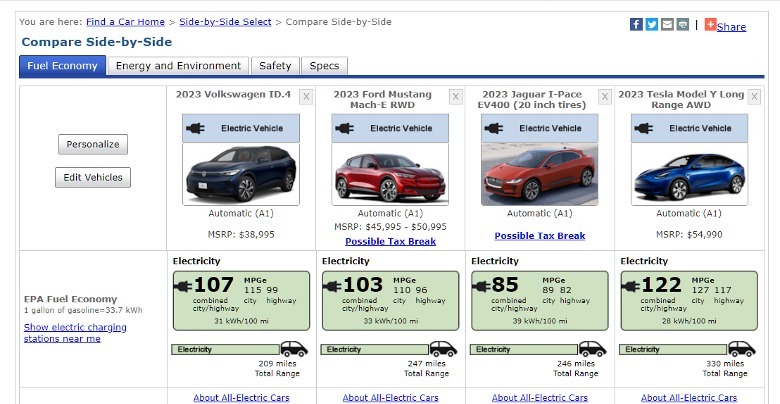The width and height of the screenshot is (780, 404).
Task: Click the blue Volkswagen ID.4 photo
Action: point(241,174)
